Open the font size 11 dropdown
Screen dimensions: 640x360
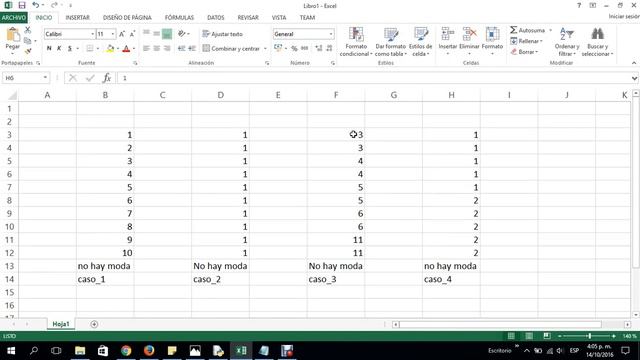tap(113, 34)
